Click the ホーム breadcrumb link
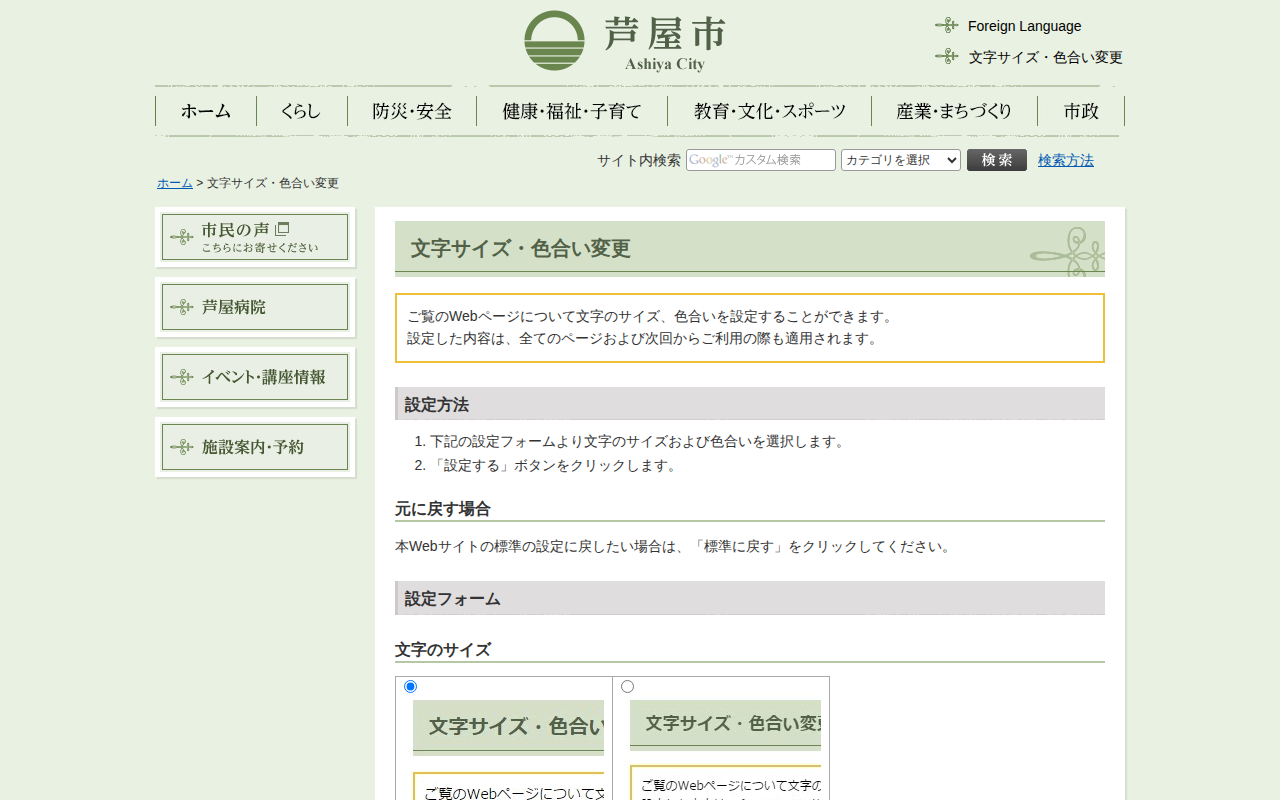 point(174,183)
